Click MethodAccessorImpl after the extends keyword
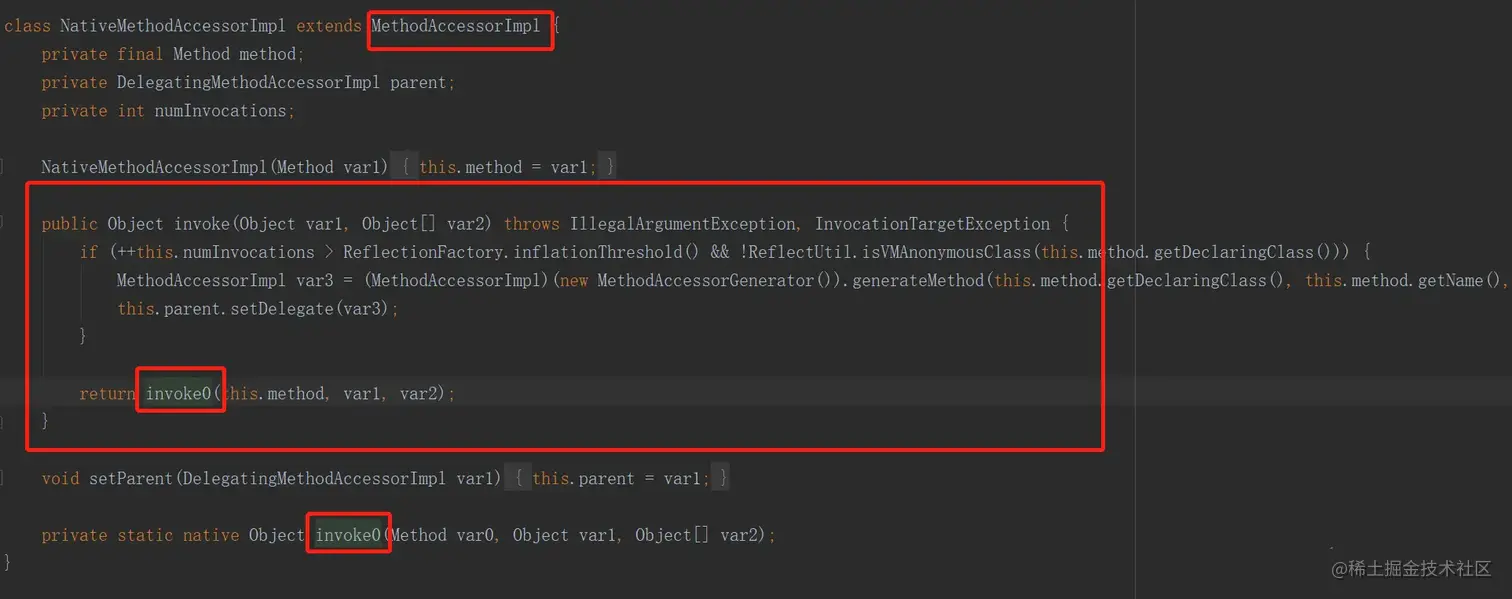This screenshot has height=599, width=1512. (x=456, y=26)
